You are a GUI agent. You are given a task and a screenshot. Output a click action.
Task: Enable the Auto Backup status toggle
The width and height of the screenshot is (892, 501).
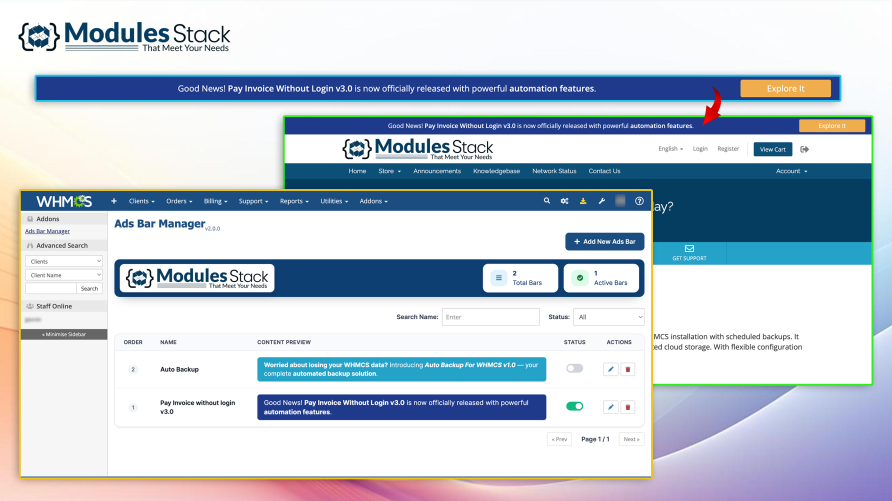575,368
